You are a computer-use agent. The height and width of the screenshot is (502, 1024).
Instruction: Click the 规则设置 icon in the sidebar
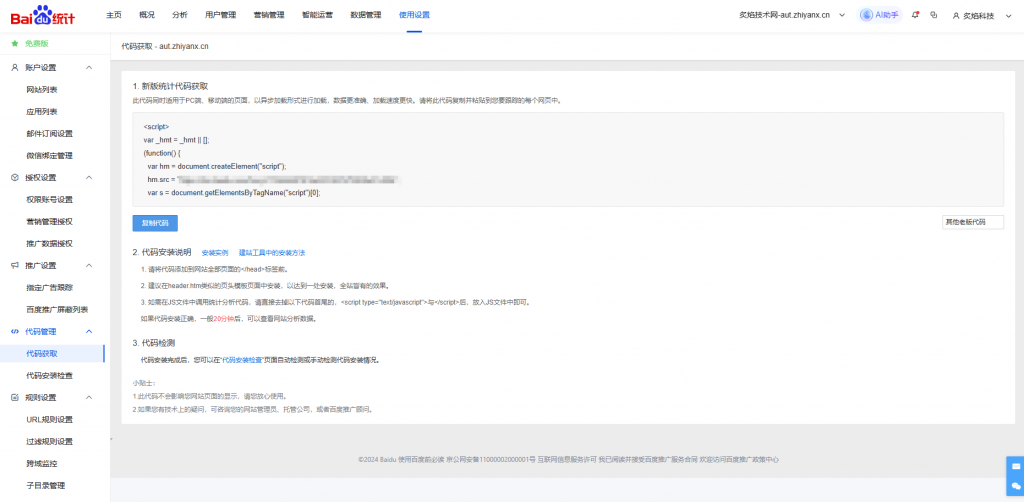(14, 398)
